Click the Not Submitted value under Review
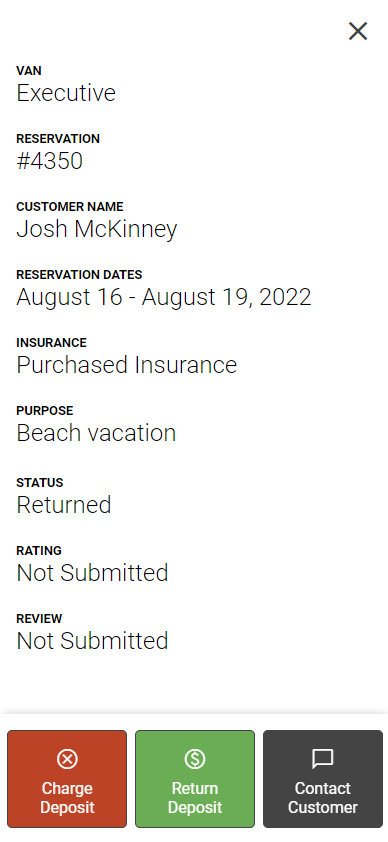This screenshot has width=388, height=842. click(x=92, y=641)
